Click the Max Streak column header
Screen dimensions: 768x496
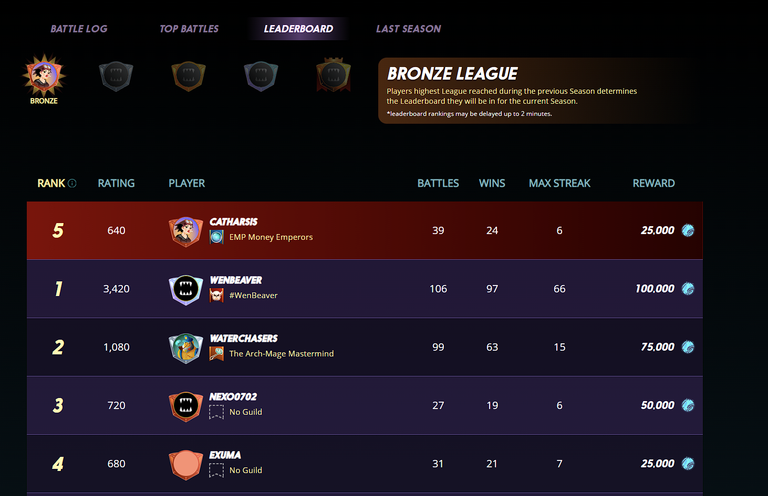point(559,183)
